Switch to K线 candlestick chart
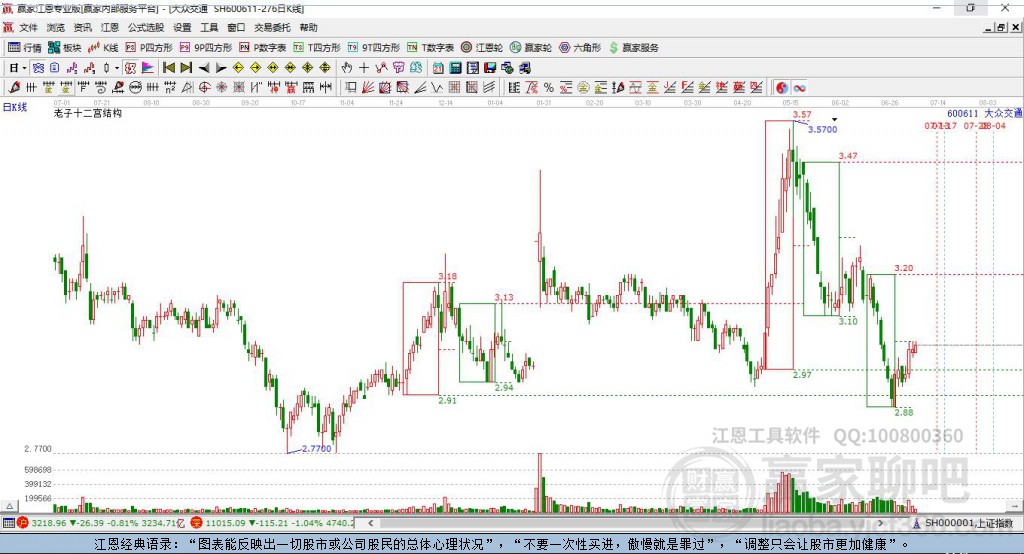 click(103, 48)
